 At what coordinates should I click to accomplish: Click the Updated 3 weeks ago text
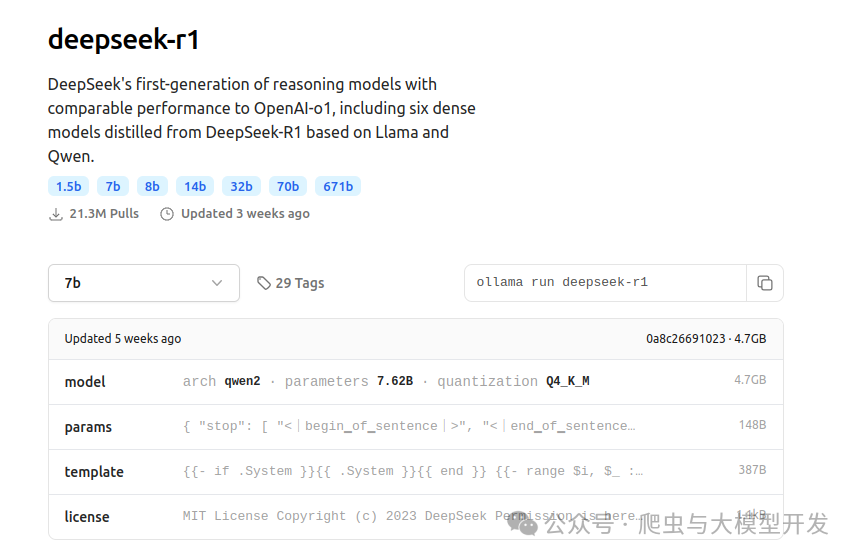pos(245,213)
